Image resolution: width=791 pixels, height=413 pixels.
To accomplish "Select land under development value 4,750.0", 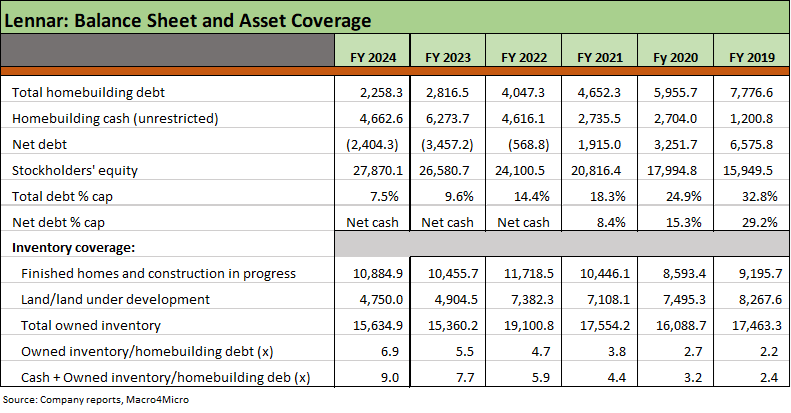I will 381,300.
